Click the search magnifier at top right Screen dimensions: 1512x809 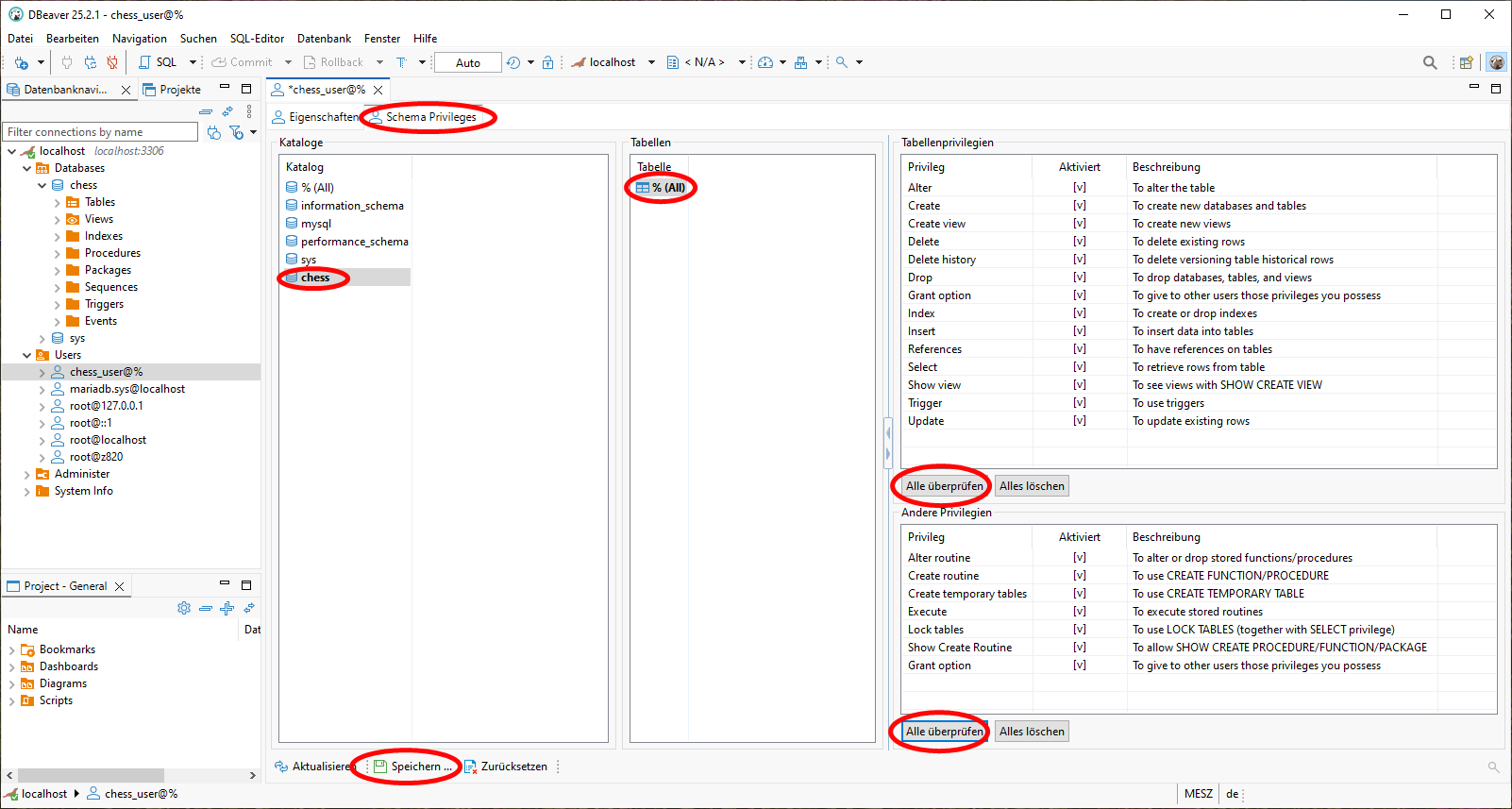point(1430,62)
